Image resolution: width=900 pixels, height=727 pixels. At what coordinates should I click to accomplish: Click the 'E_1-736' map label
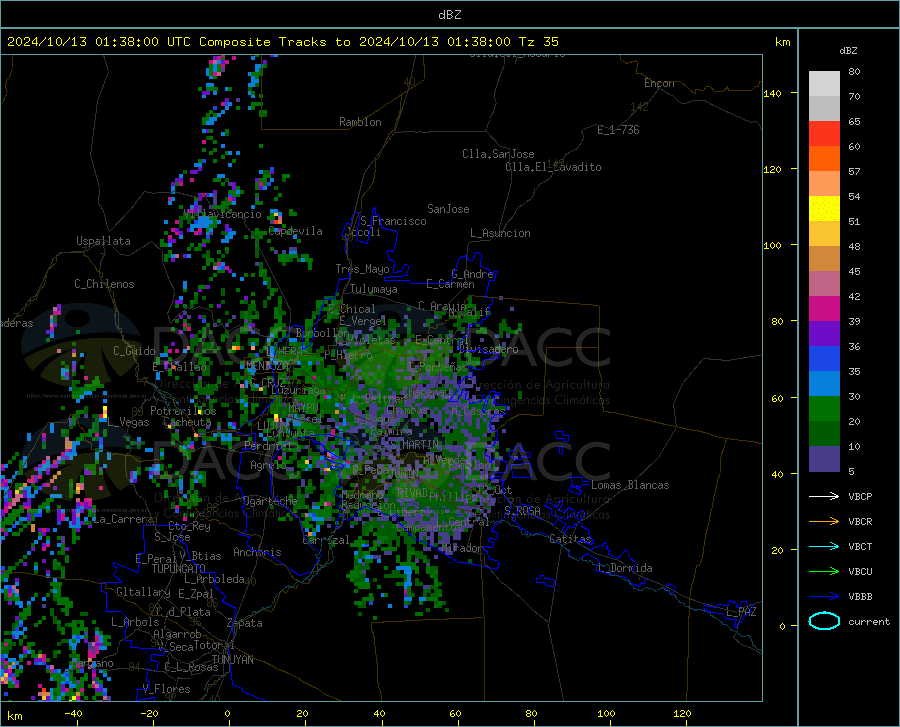pyautogui.click(x=618, y=130)
